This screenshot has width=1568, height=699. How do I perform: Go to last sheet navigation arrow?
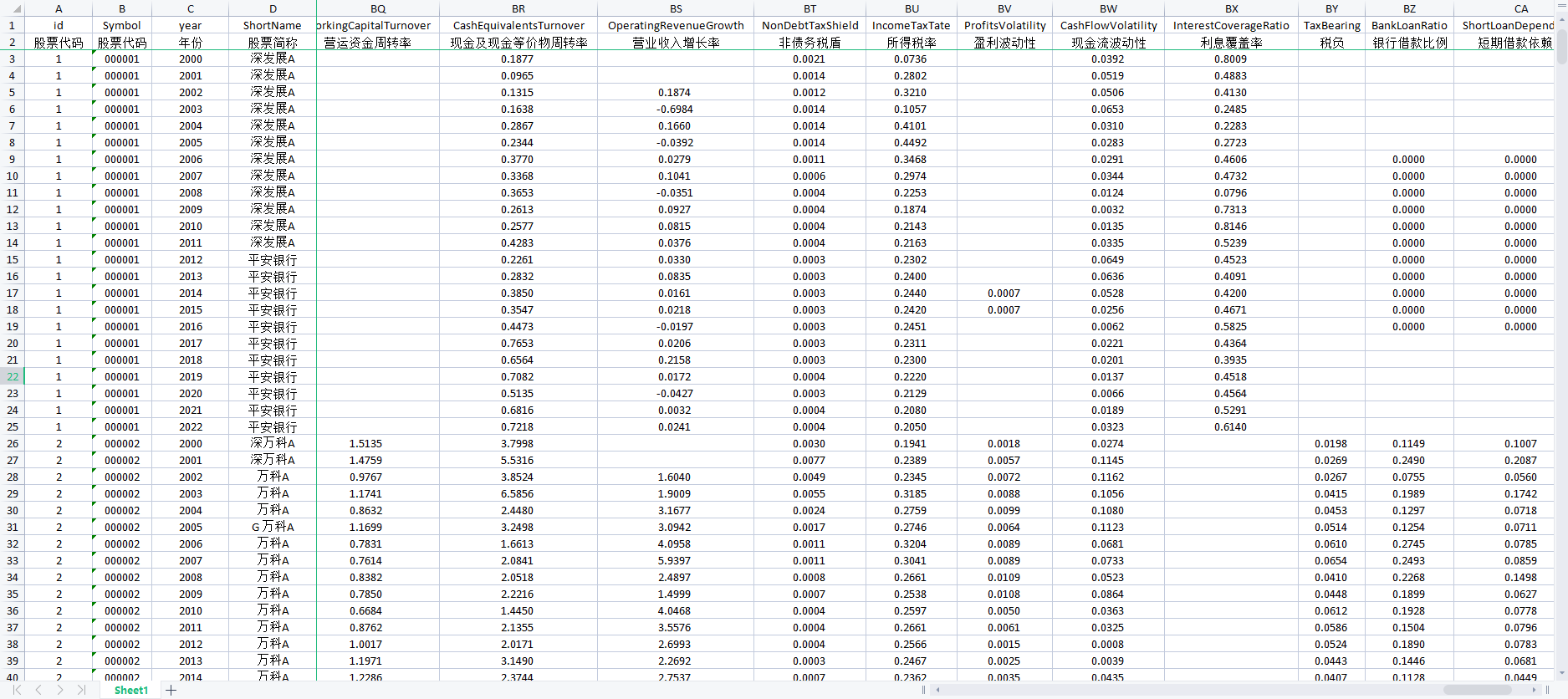[x=81, y=690]
